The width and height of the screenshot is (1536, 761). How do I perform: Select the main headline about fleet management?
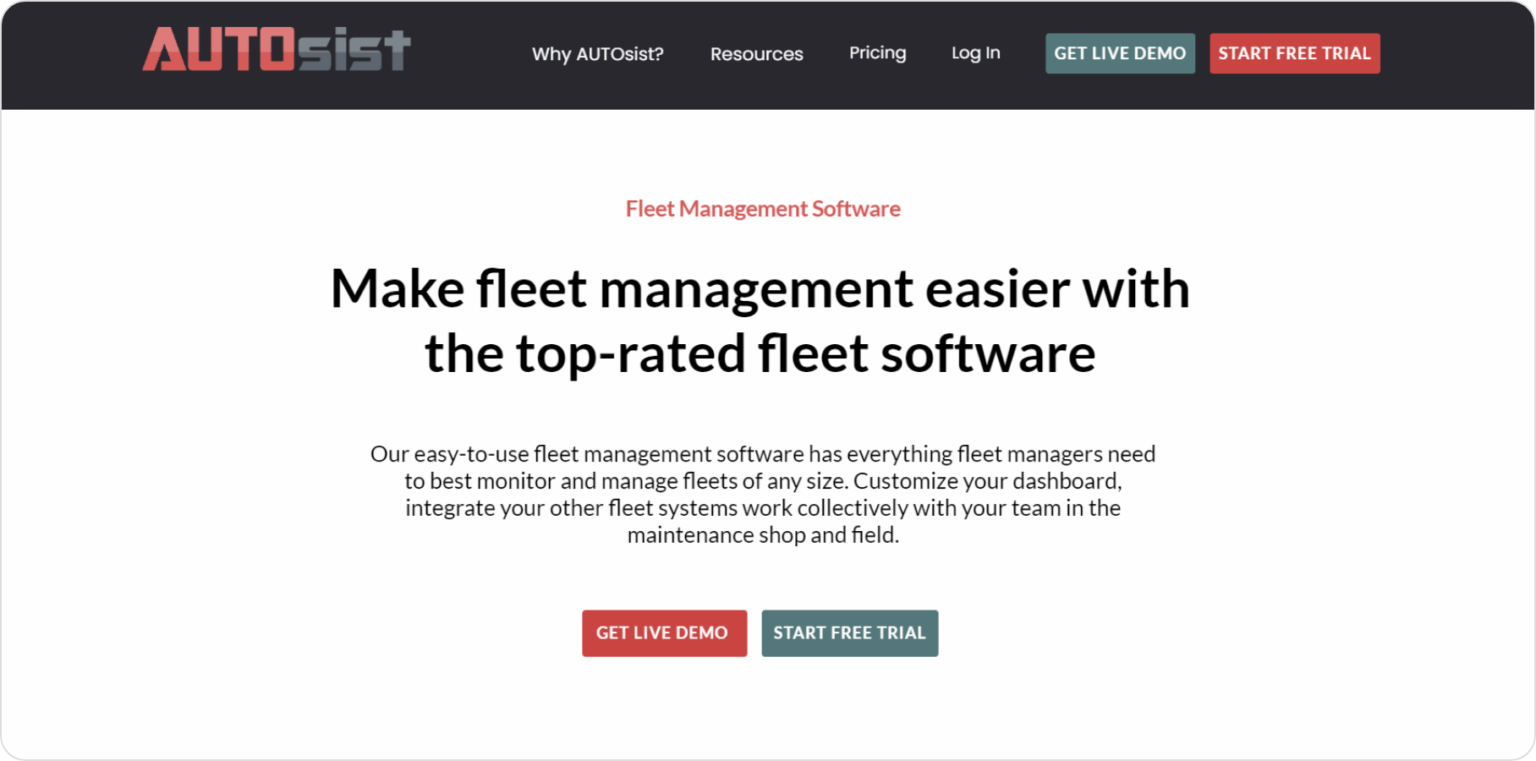761,320
